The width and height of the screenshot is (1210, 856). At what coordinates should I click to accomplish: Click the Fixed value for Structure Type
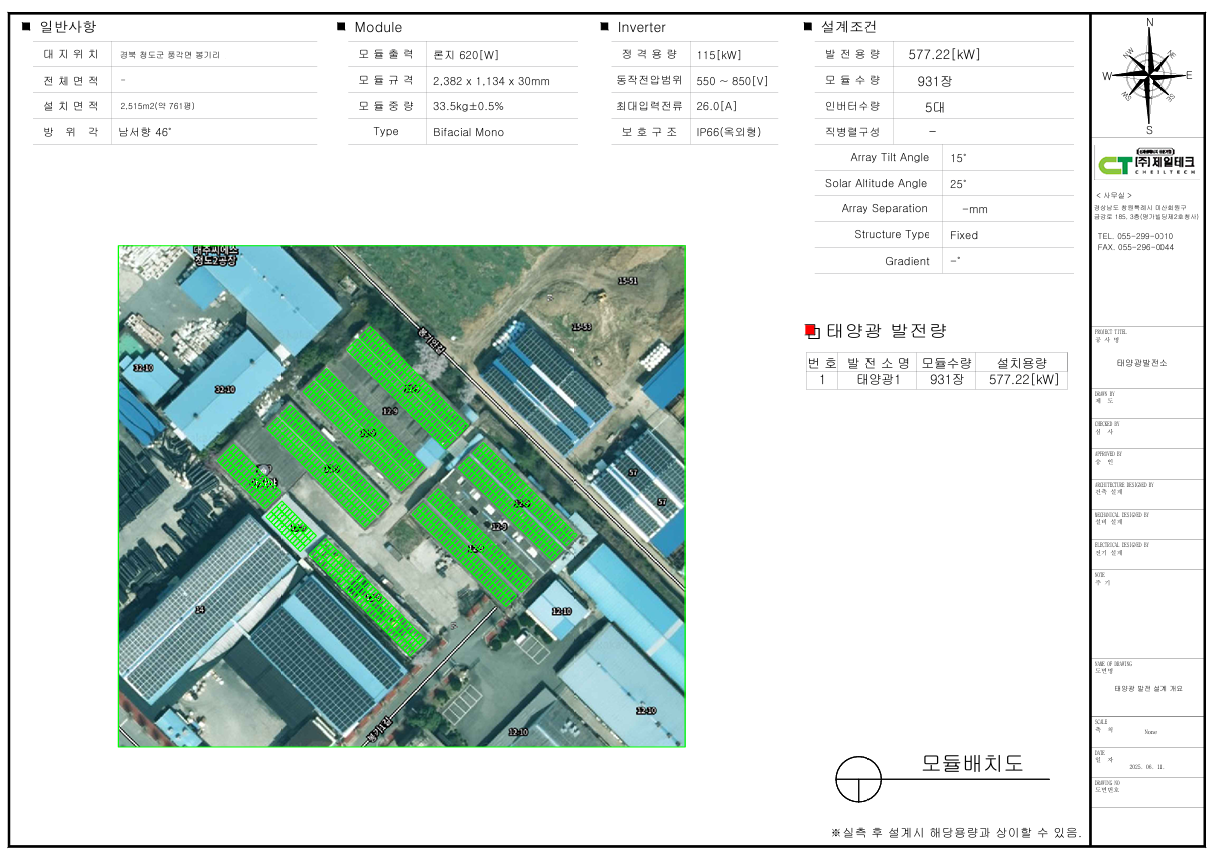tap(964, 235)
